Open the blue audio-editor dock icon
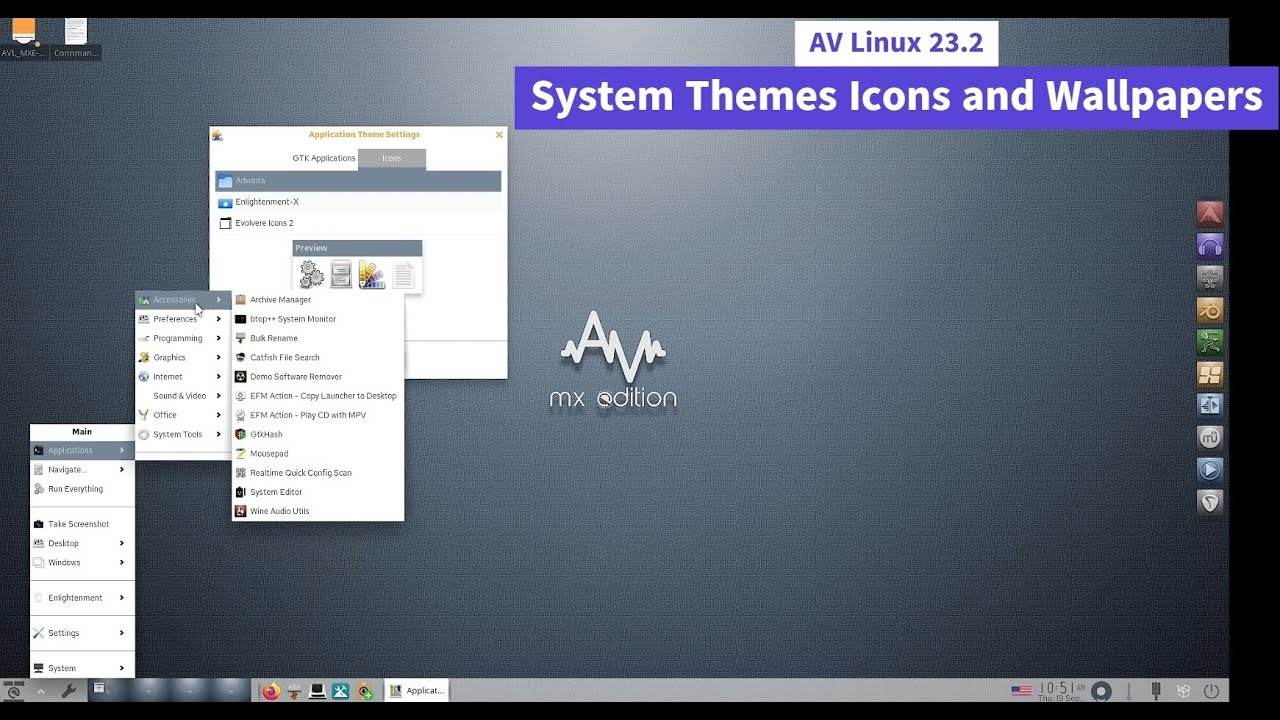This screenshot has width=1280, height=720. (x=1210, y=406)
